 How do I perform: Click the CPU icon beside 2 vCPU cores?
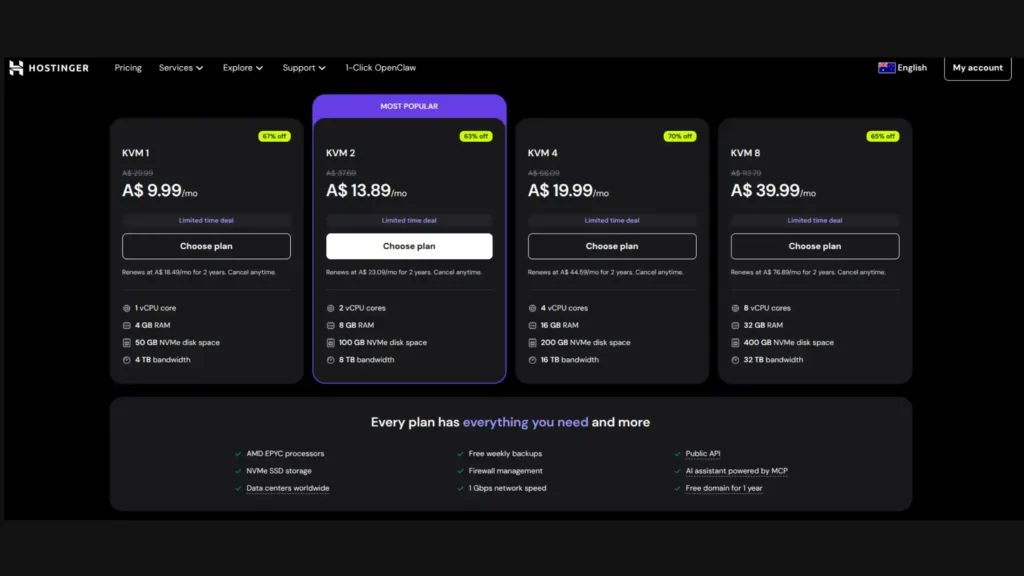(330, 308)
